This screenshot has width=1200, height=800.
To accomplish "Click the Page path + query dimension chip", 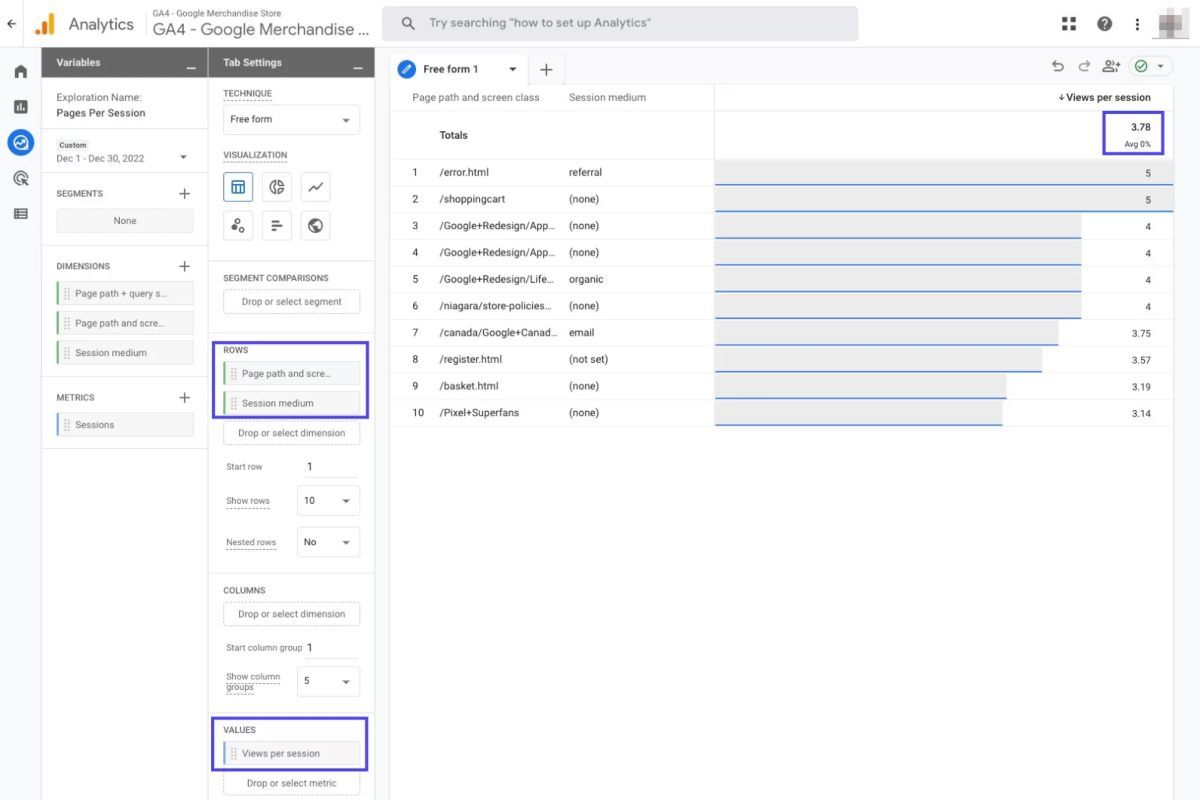I will point(125,294).
